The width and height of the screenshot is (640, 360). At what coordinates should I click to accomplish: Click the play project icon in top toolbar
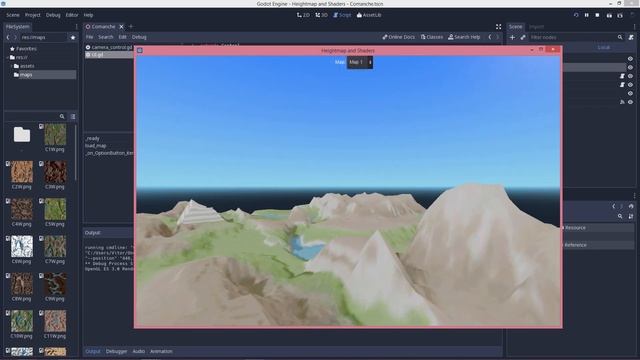click(576, 15)
